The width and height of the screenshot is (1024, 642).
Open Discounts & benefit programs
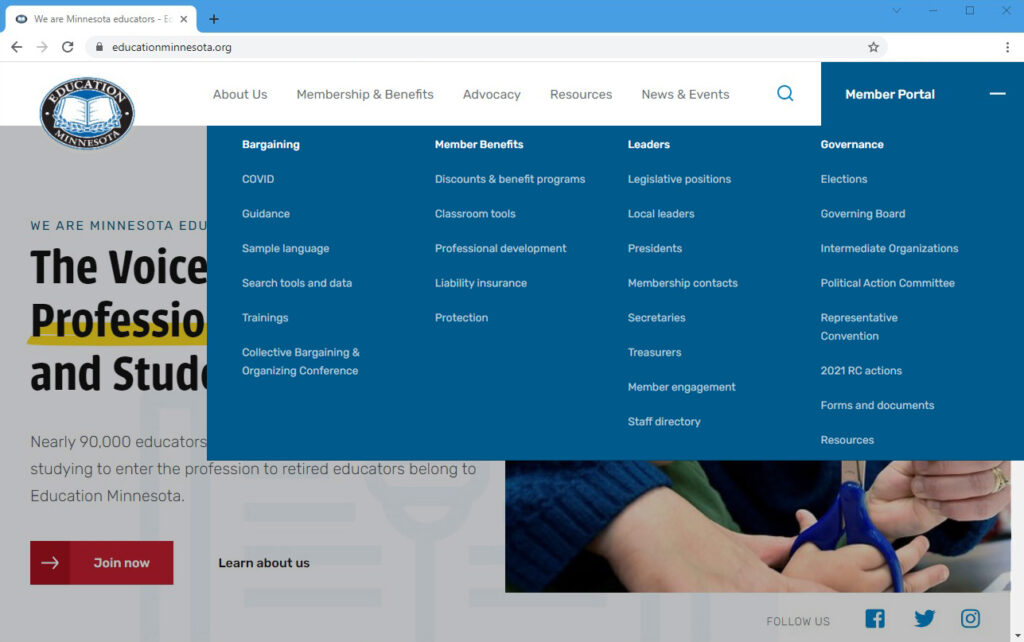[x=510, y=179]
